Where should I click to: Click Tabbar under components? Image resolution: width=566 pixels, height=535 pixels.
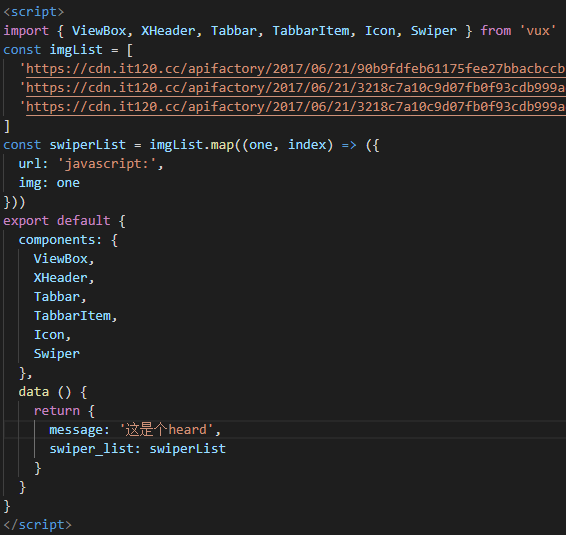click(57, 297)
